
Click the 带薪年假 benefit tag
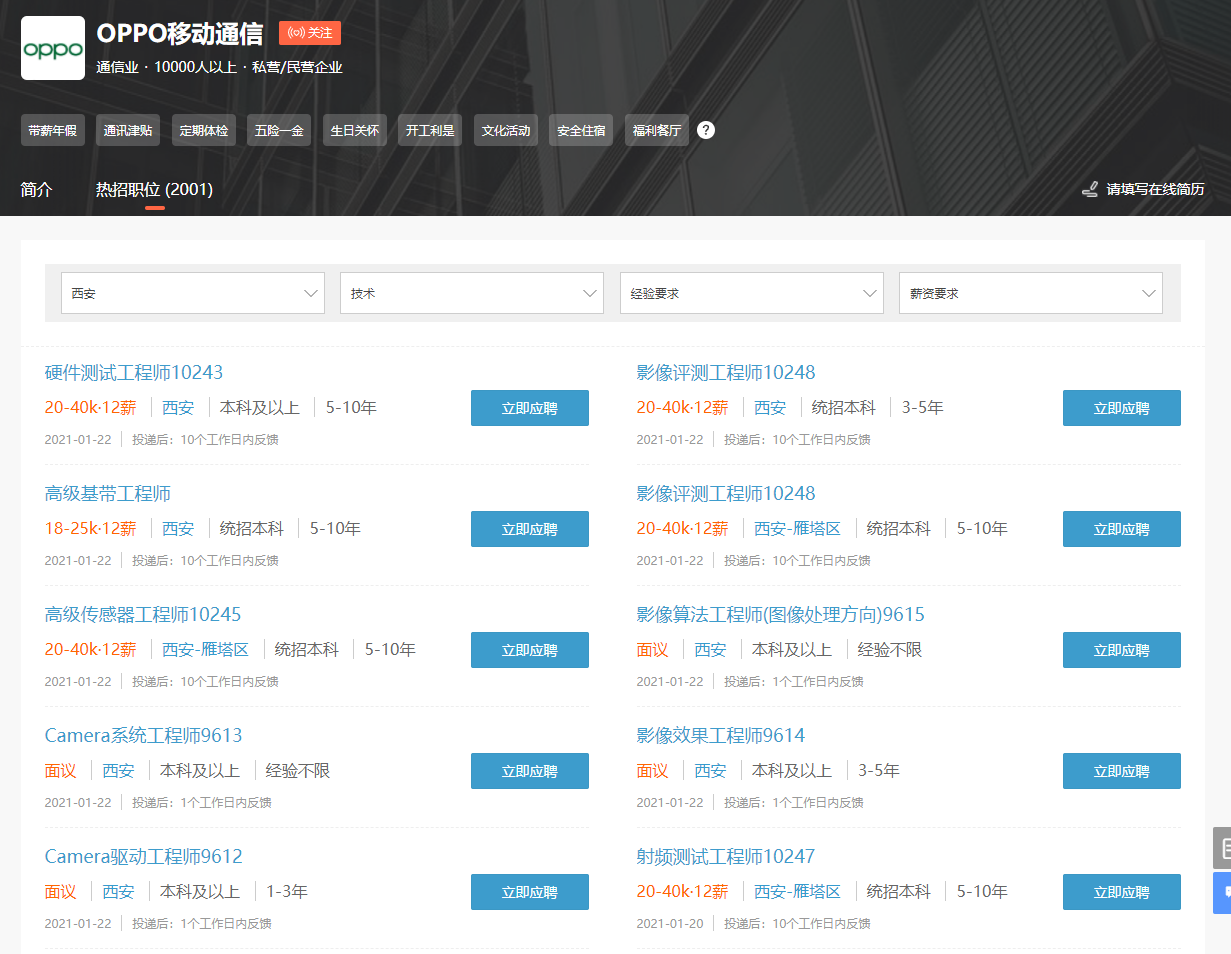click(52, 130)
